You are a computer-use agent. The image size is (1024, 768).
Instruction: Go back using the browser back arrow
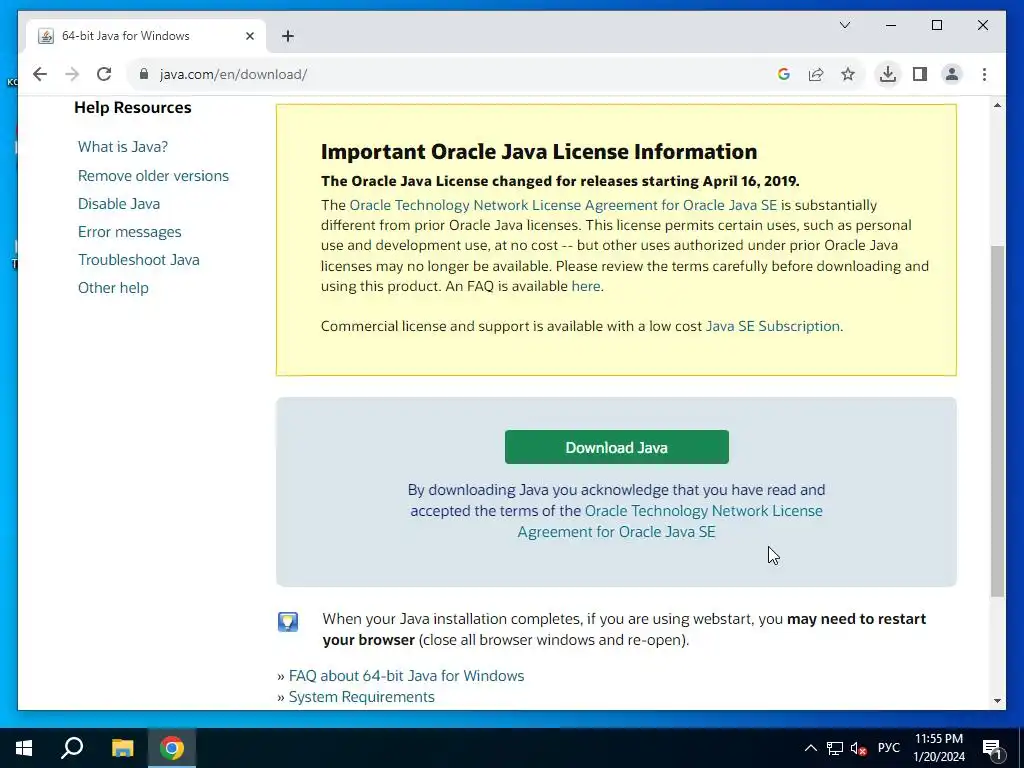click(40, 74)
